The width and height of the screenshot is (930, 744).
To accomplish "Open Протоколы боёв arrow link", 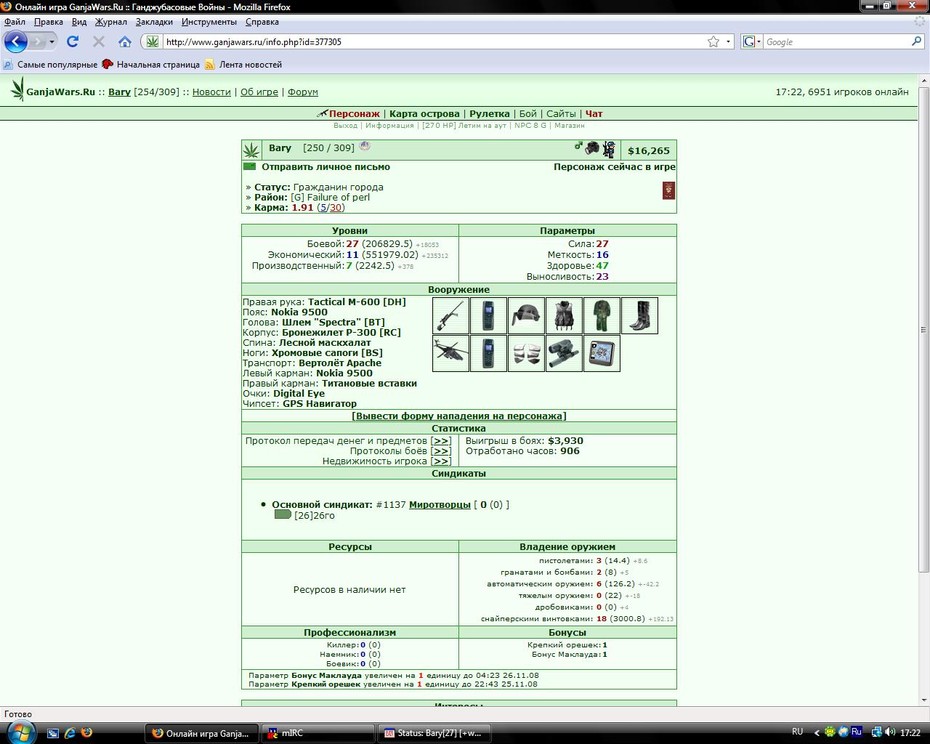I will click(441, 451).
